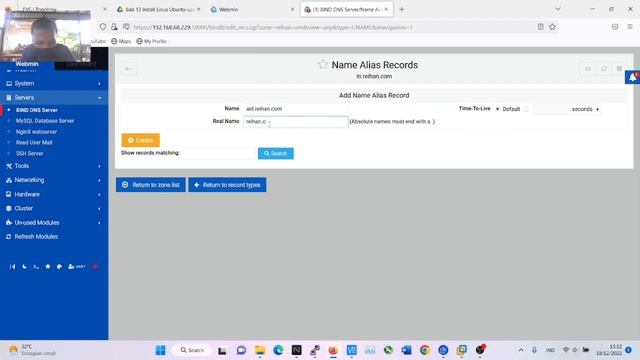Screen dimensions: 640x360
Task: Click the Real Name input field
Action: [296, 122]
